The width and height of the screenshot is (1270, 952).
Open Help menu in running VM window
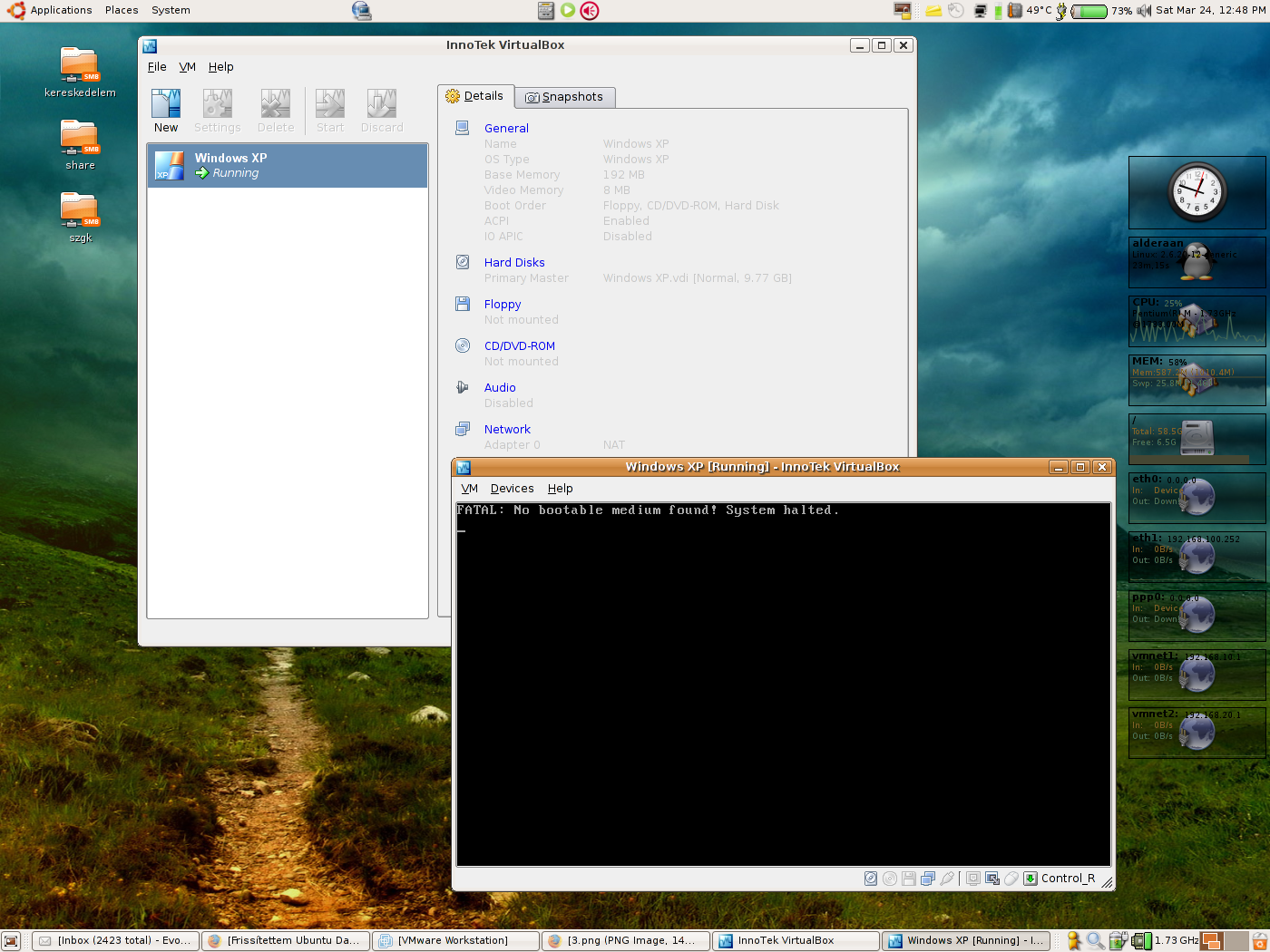point(560,489)
